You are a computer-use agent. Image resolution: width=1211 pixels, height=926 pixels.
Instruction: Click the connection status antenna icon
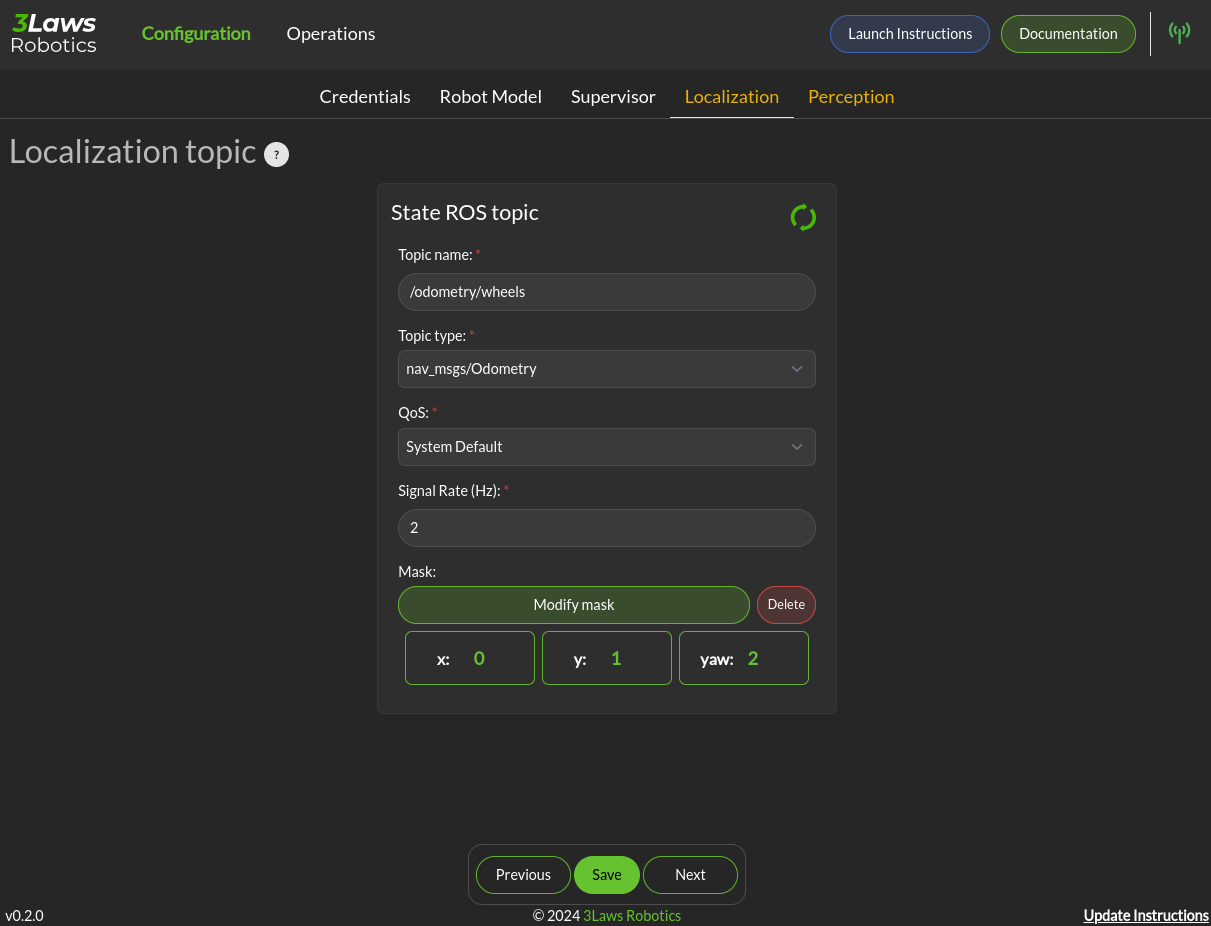coord(1179,33)
